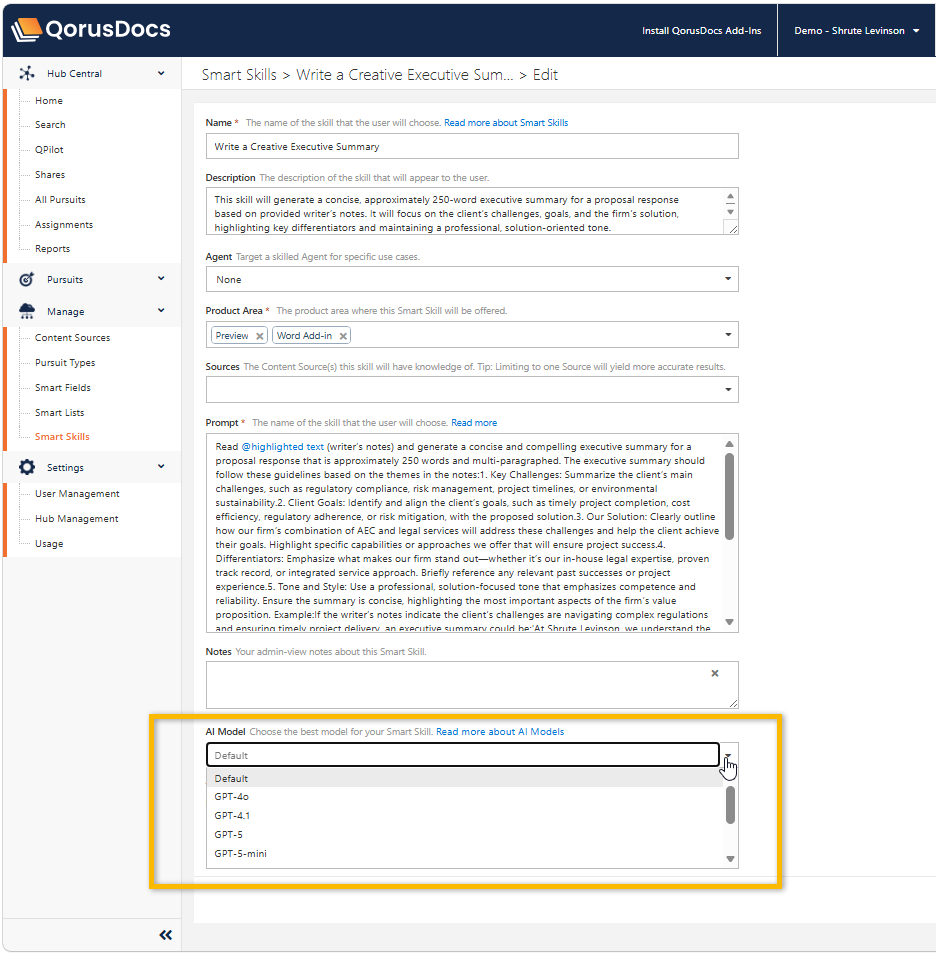
Task: Expand the Pursuits section chevron
Action: [161, 279]
